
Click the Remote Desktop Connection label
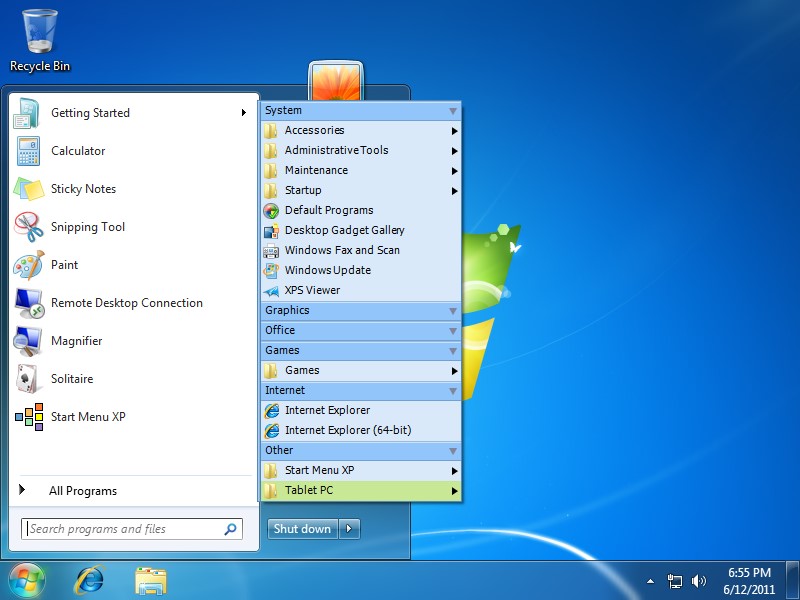[x=127, y=303]
